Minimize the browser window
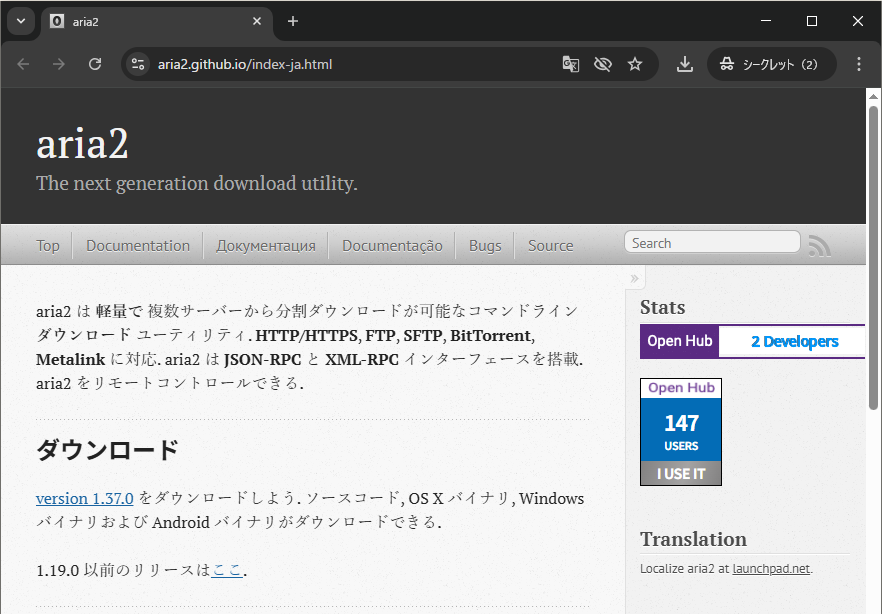The height and width of the screenshot is (614, 882). [x=766, y=21]
